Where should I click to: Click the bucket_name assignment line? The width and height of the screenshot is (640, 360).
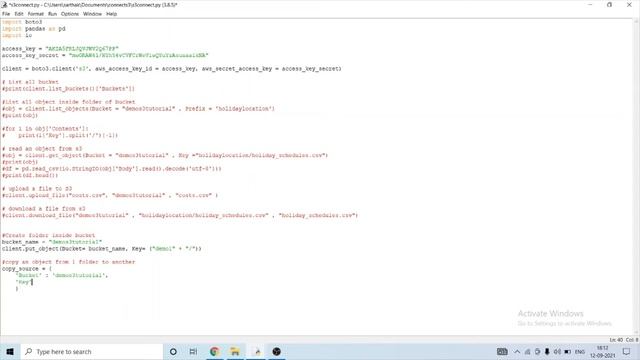tap(52, 242)
